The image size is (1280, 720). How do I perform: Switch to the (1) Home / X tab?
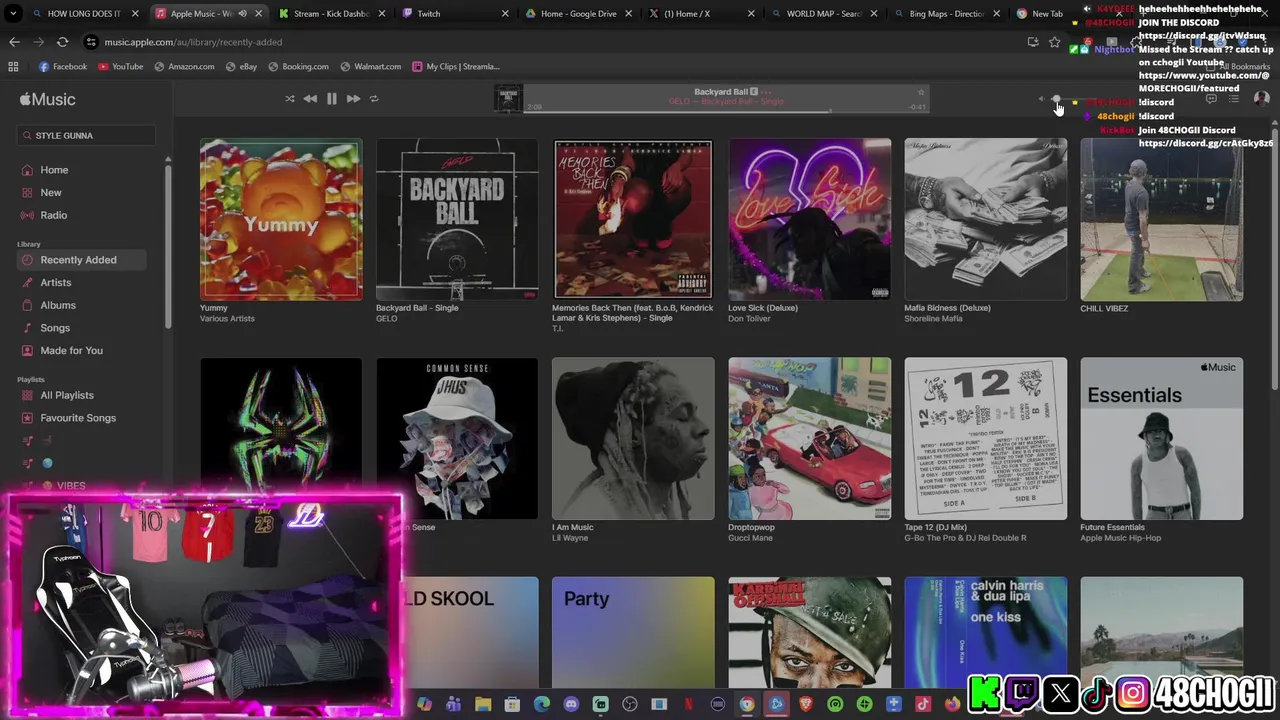click(x=702, y=14)
